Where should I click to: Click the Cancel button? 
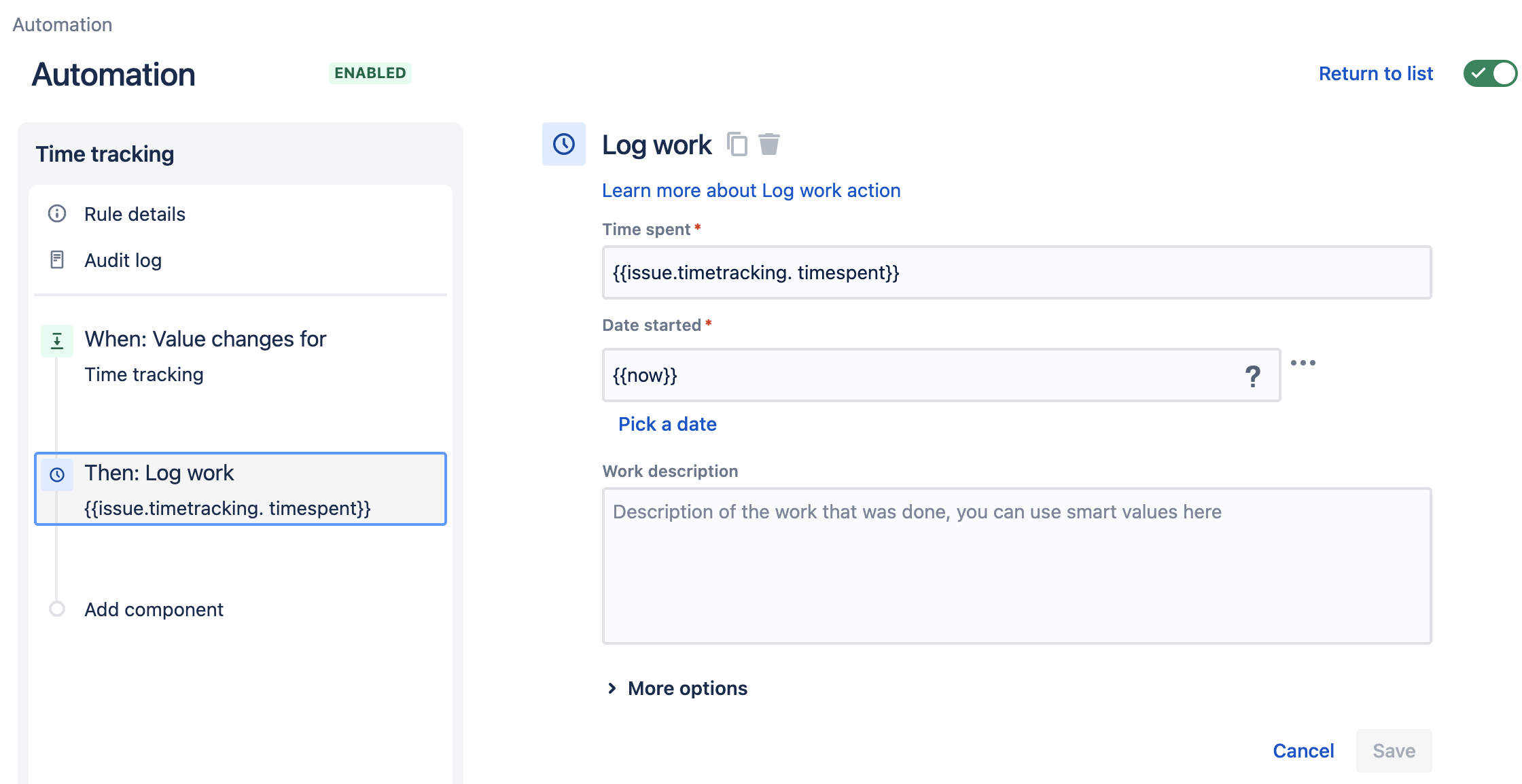pos(1303,751)
